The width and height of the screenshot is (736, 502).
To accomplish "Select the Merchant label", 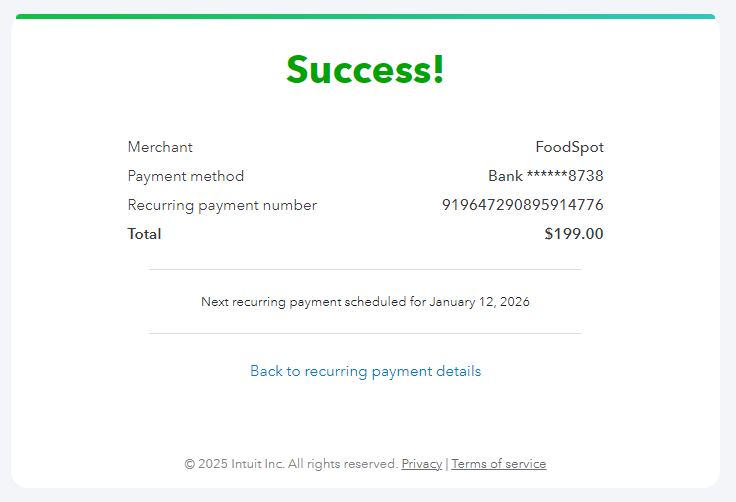I will [160, 147].
